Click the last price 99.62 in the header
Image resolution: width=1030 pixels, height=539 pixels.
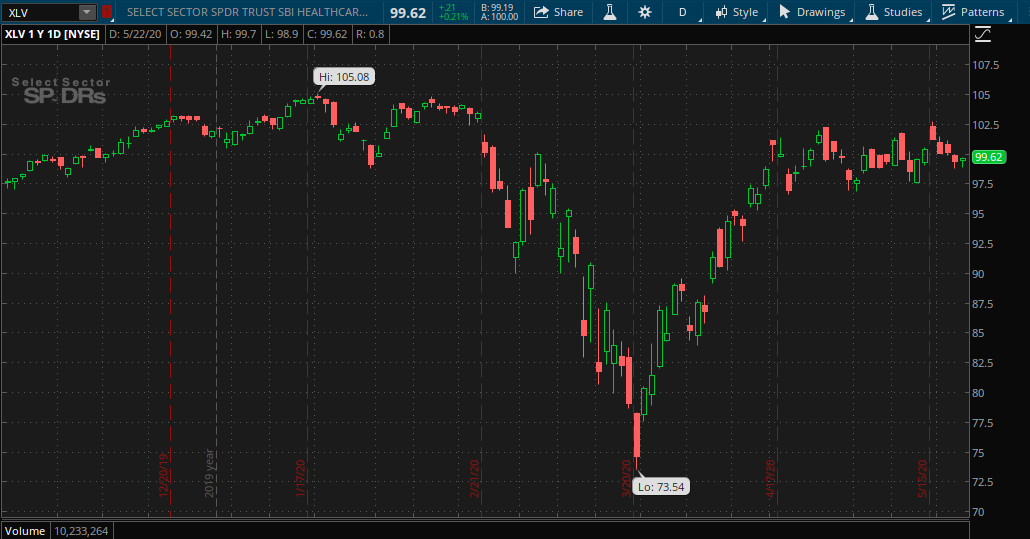click(408, 12)
